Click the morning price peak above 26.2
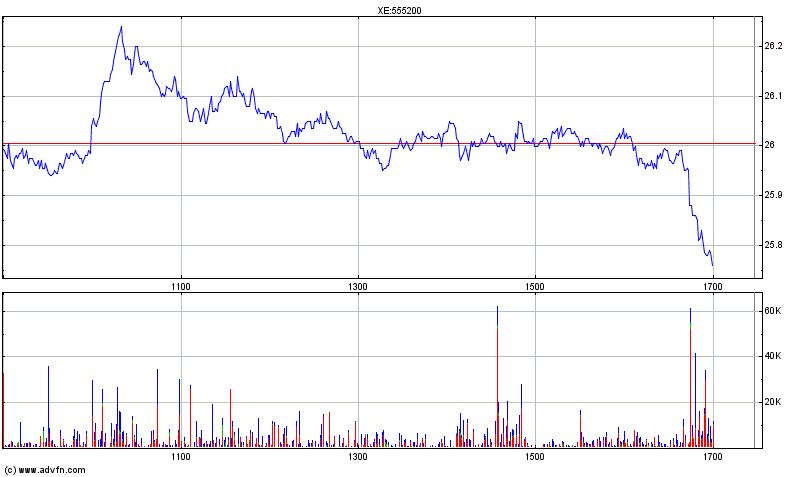 [121, 27]
